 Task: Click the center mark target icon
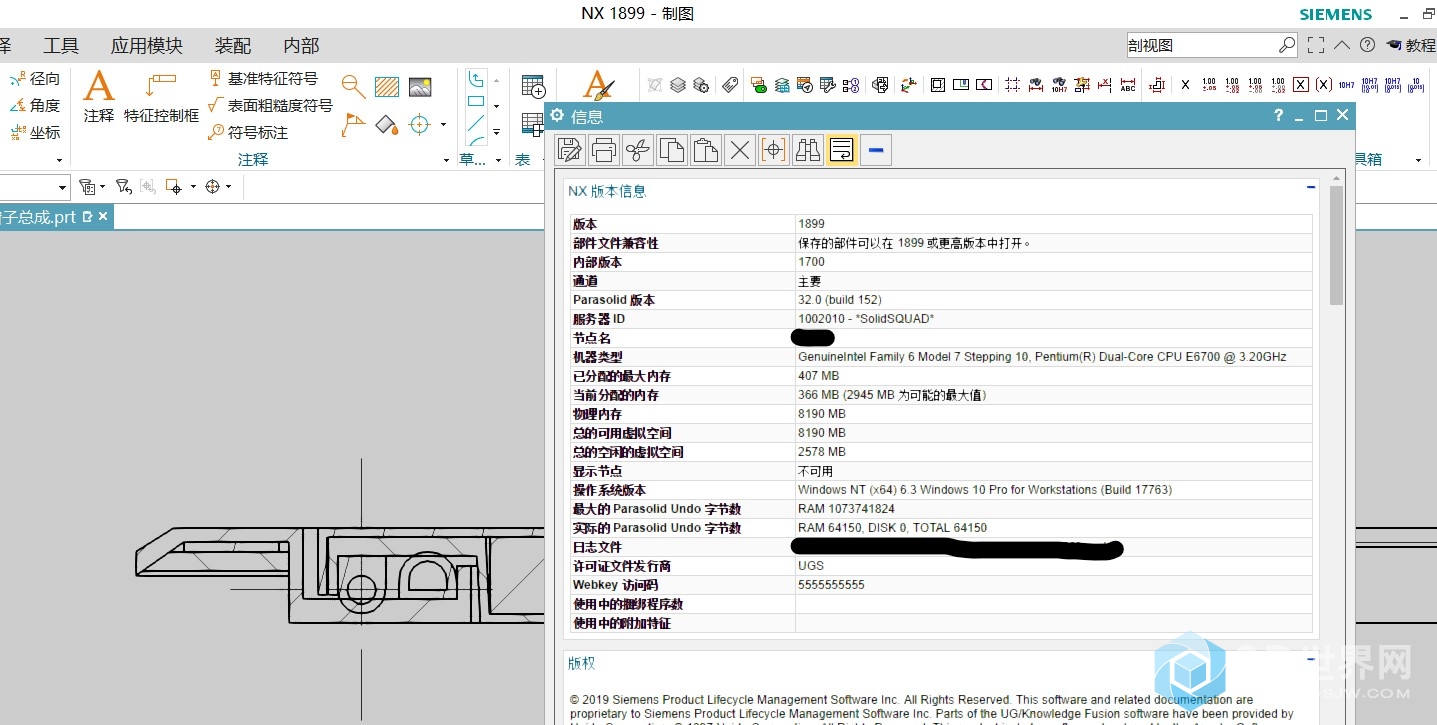pyautogui.click(x=419, y=125)
